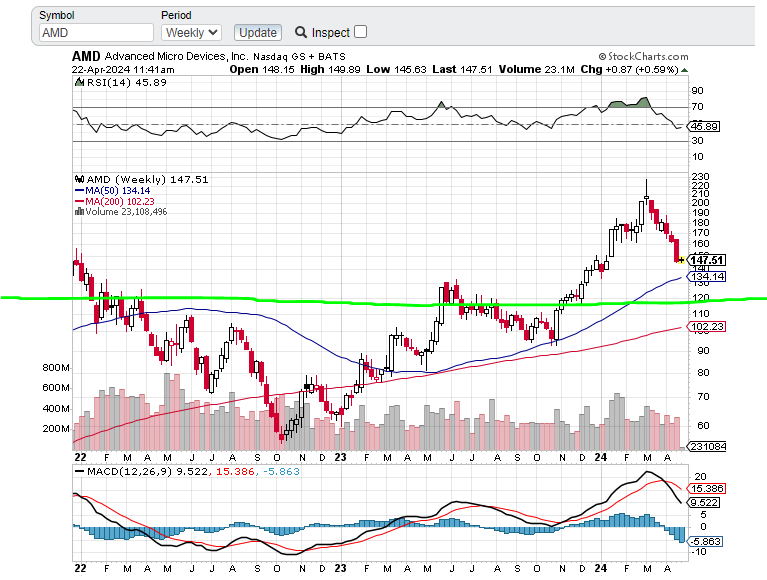
Task: Click the 102.23 MA(200) price tag
Action: tap(707, 327)
